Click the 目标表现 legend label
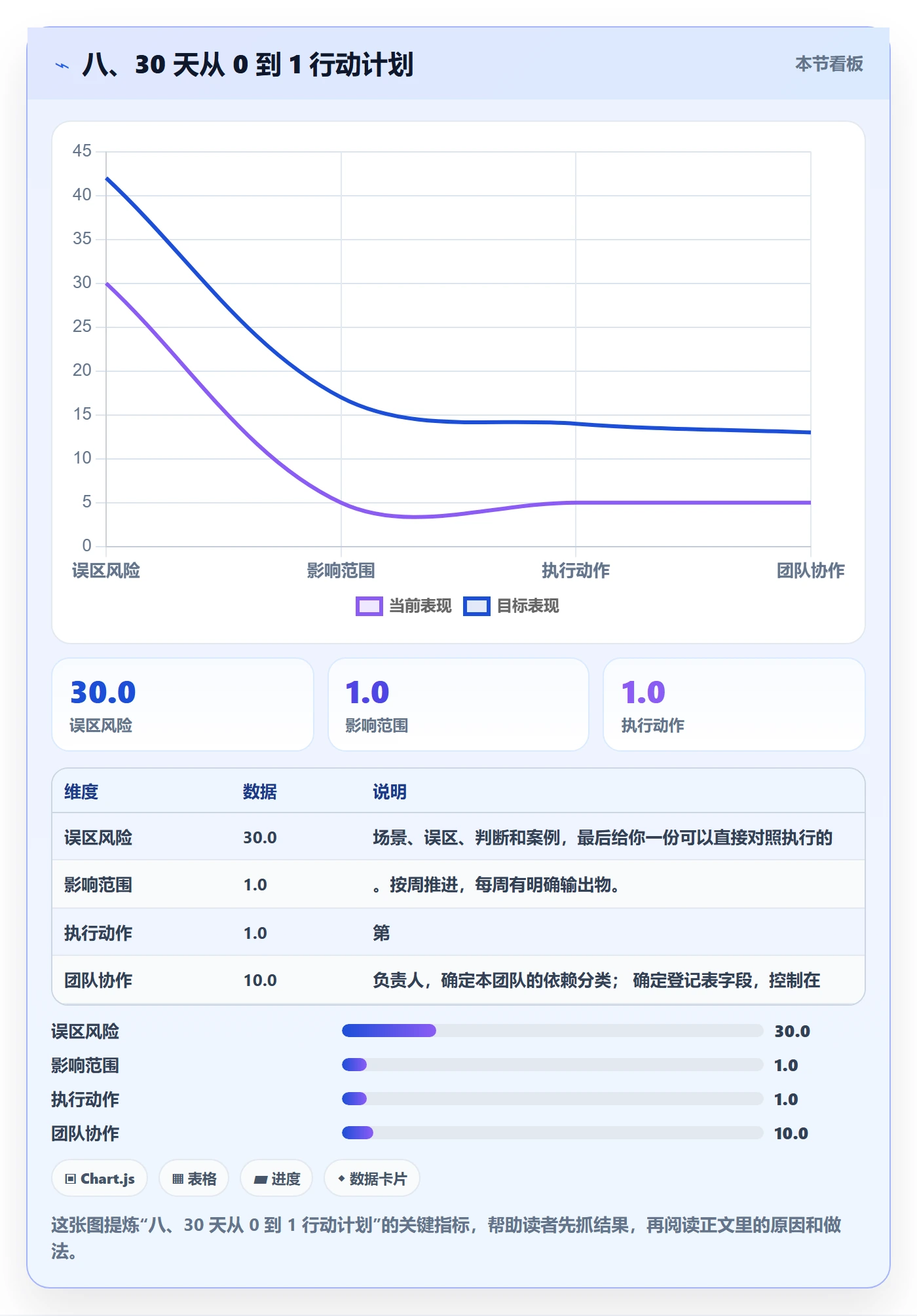 (528, 606)
